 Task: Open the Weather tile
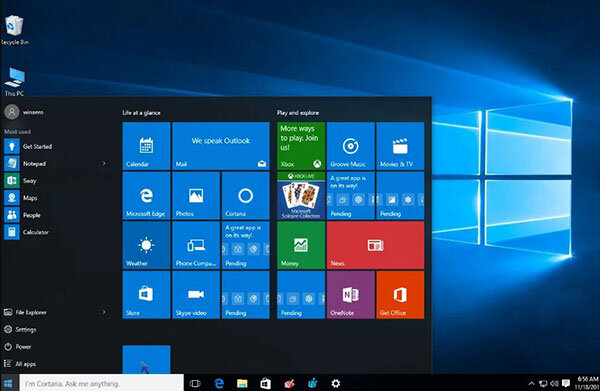[x=147, y=245]
